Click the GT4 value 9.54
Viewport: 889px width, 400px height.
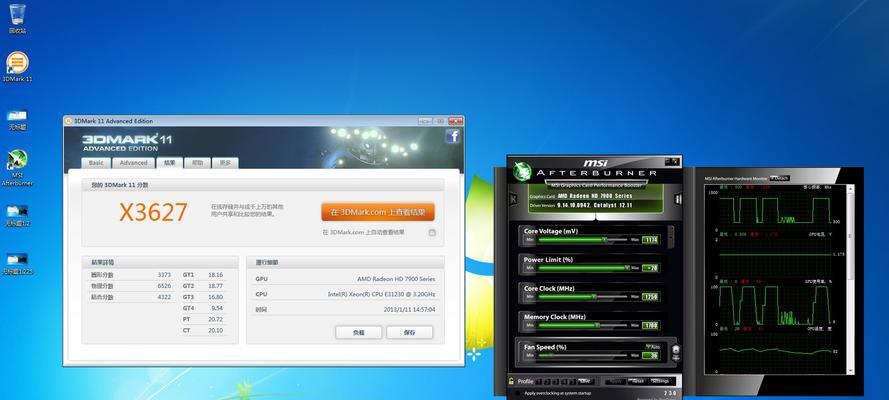(x=217, y=308)
